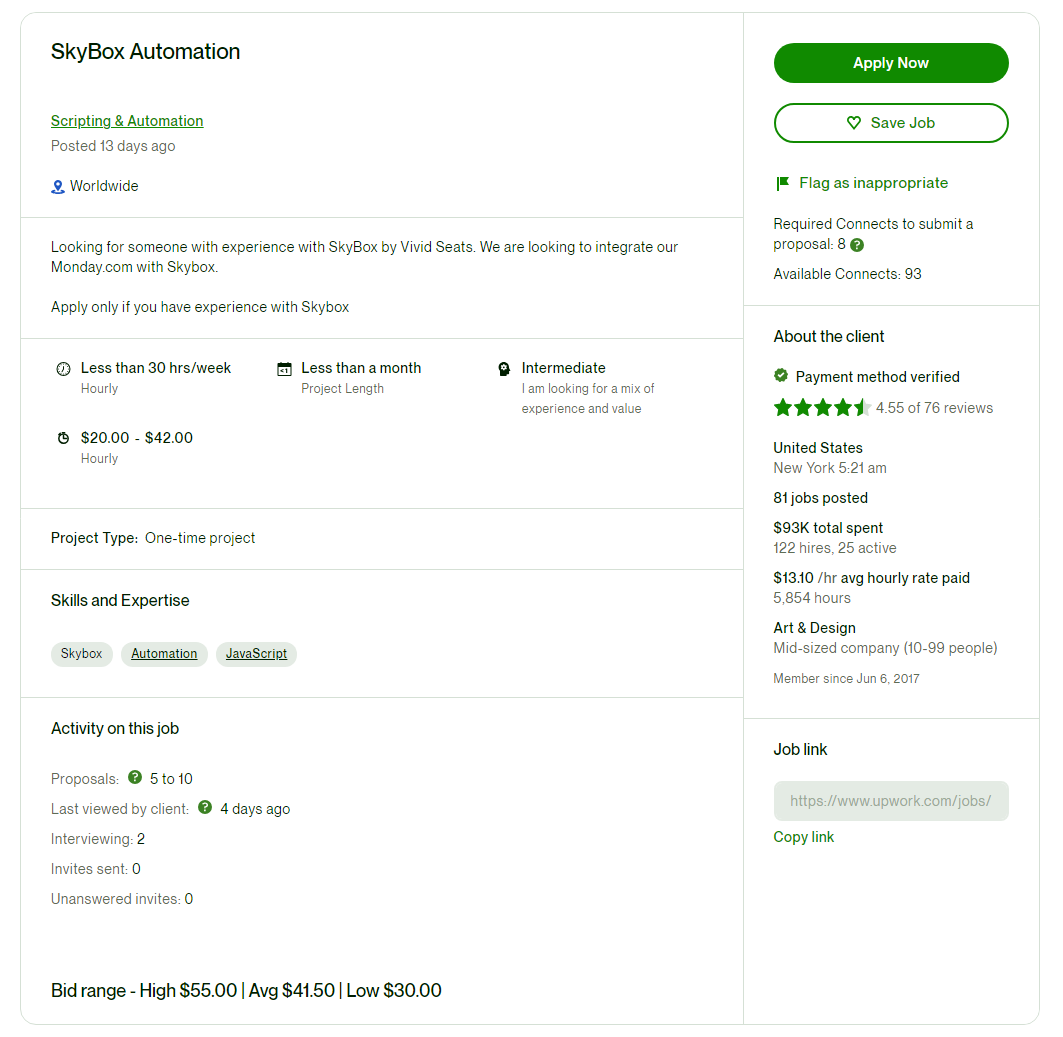Click the job link URL field
1063x1037 pixels.
click(x=891, y=801)
